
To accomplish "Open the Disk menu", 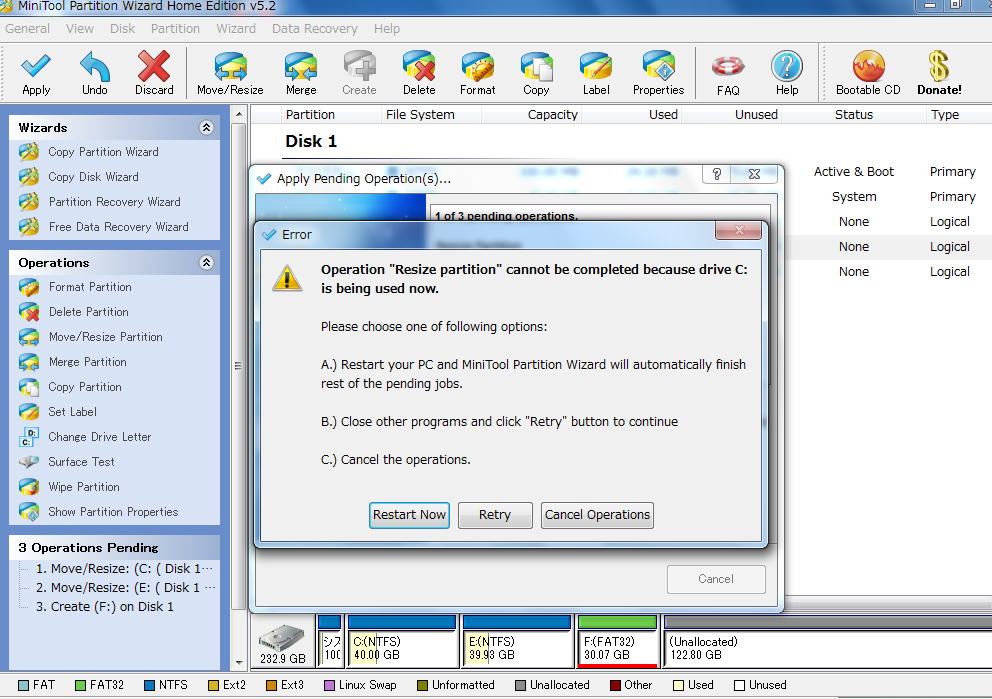I will [x=122, y=28].
